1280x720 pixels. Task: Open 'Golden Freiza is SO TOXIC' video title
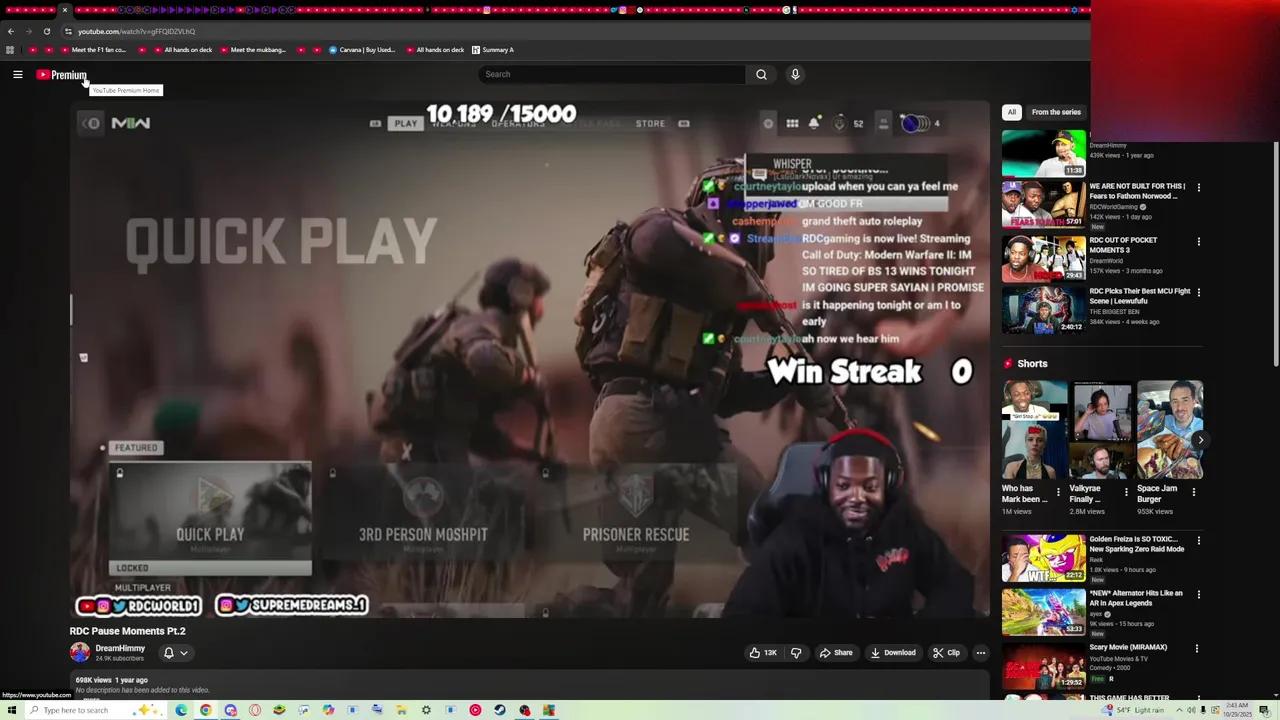[x=1137, y=544]
